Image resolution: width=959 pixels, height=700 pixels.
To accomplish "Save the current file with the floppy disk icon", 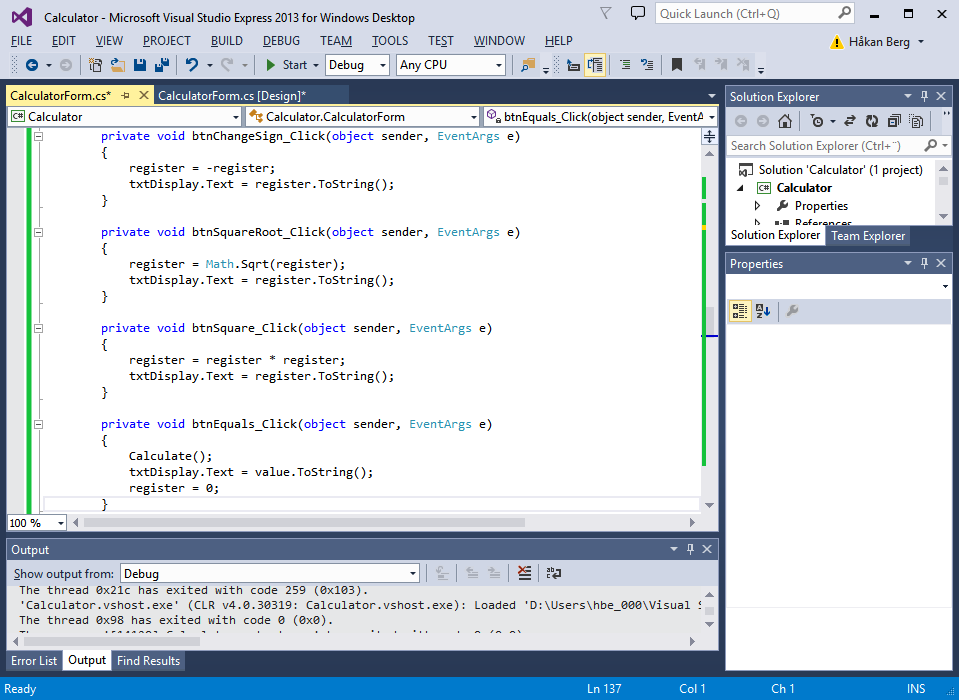I will click(x=140, y=65).
